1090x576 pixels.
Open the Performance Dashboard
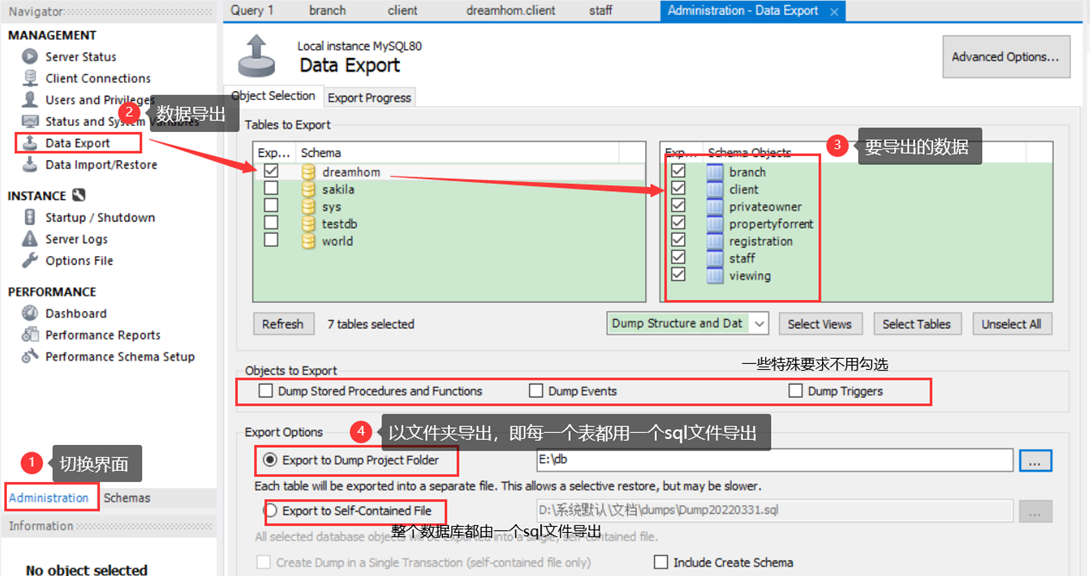point(76,313)
